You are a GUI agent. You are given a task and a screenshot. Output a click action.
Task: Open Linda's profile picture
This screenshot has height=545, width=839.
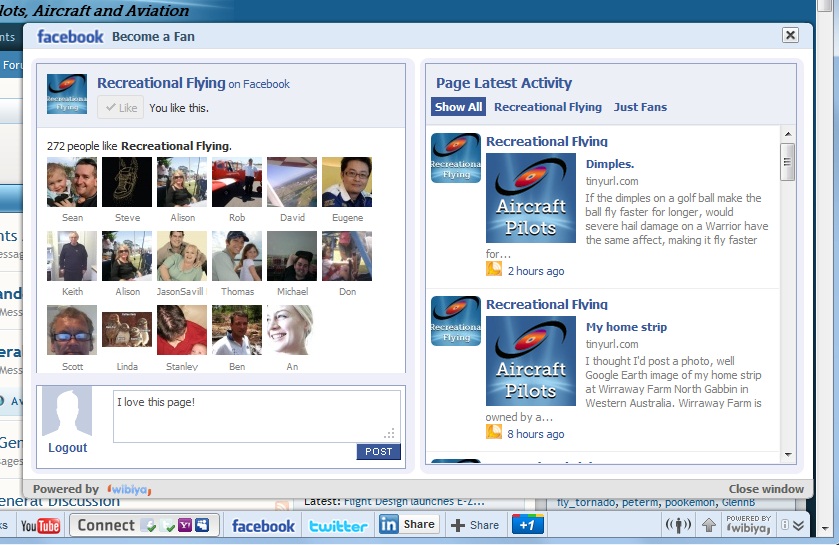click(x=127, y=330)
